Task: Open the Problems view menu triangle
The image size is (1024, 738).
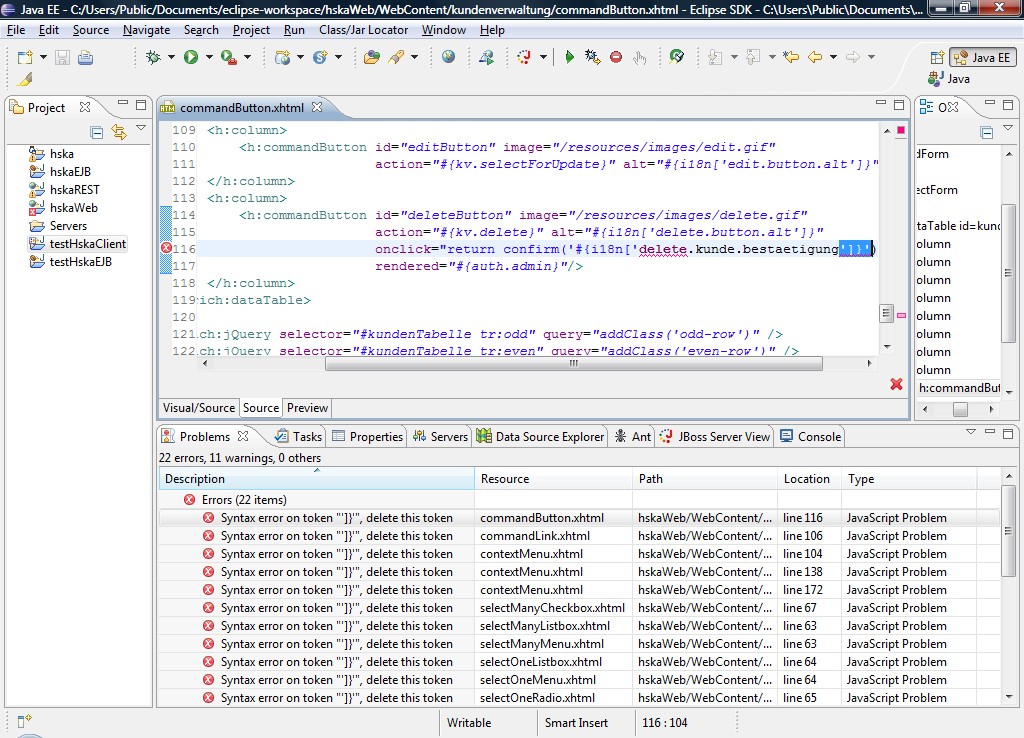Action: pyautogui.click(x=970, y=433)
